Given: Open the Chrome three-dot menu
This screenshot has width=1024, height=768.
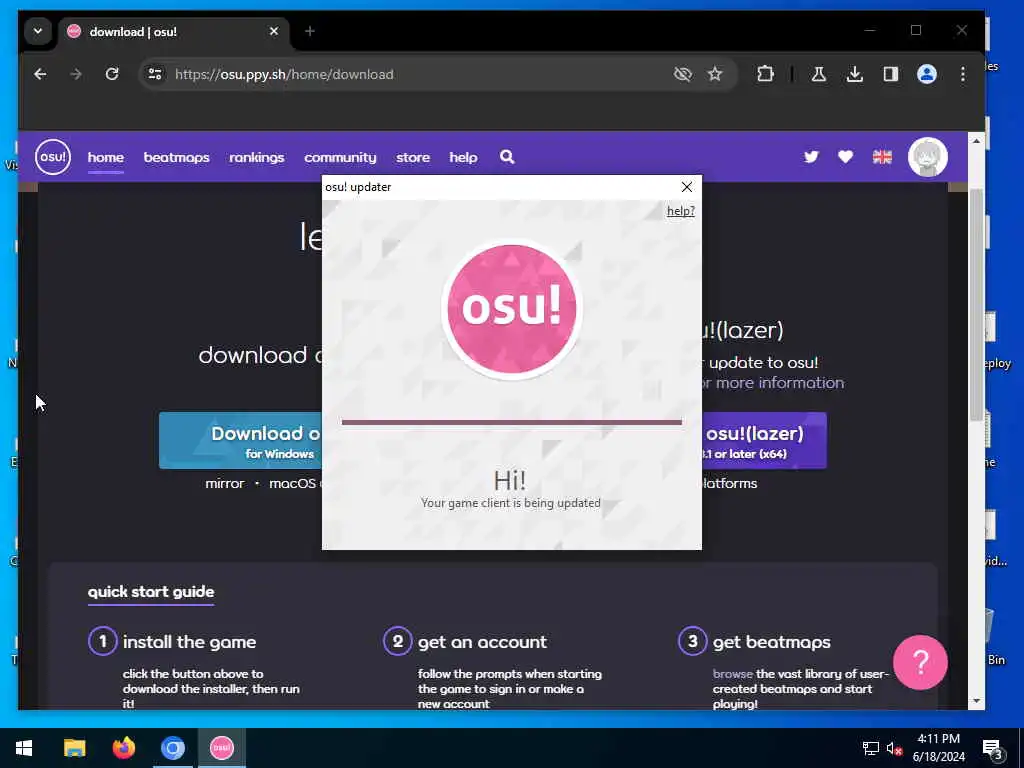Looking at the screenshot, I should [x=963, y=74].
